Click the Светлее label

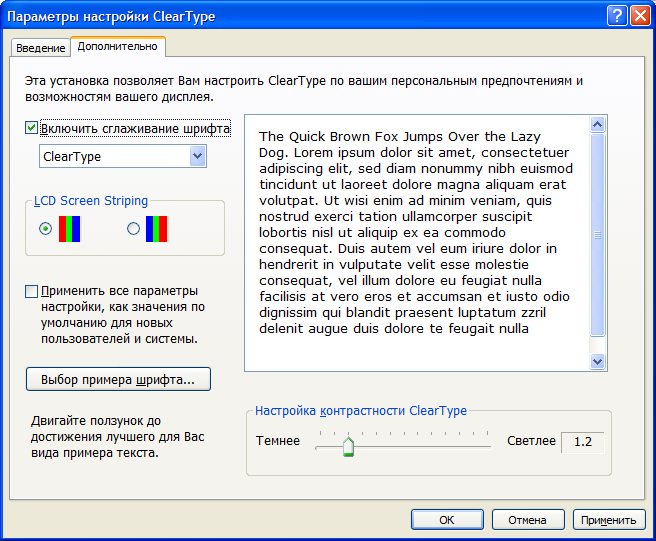[x=531, y=441]
